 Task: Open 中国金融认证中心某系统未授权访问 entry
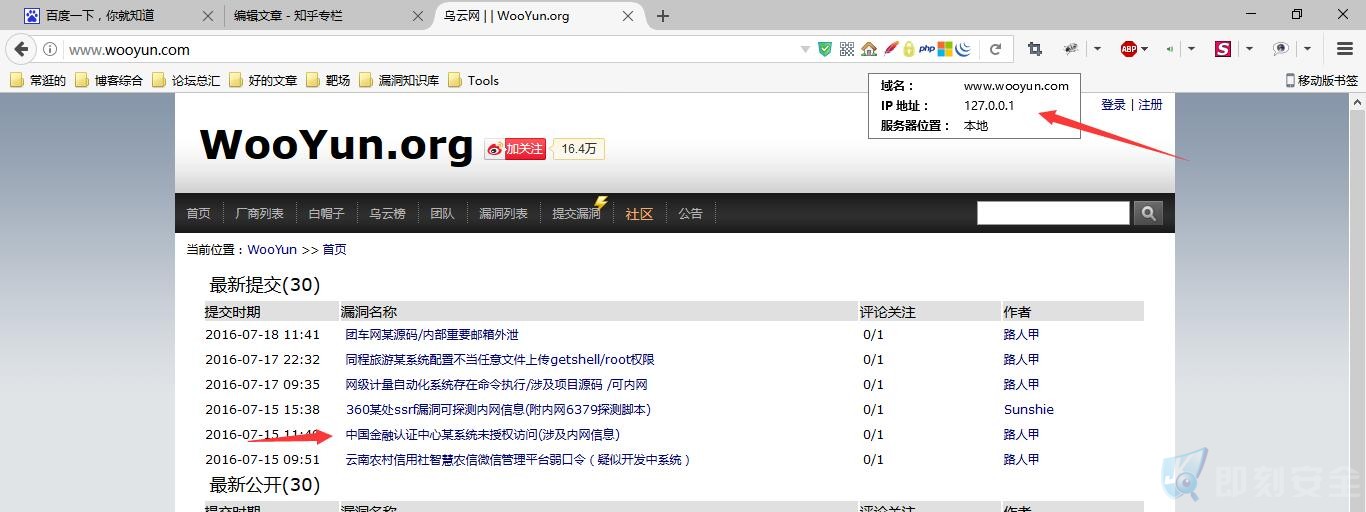(x=483, y=434)
